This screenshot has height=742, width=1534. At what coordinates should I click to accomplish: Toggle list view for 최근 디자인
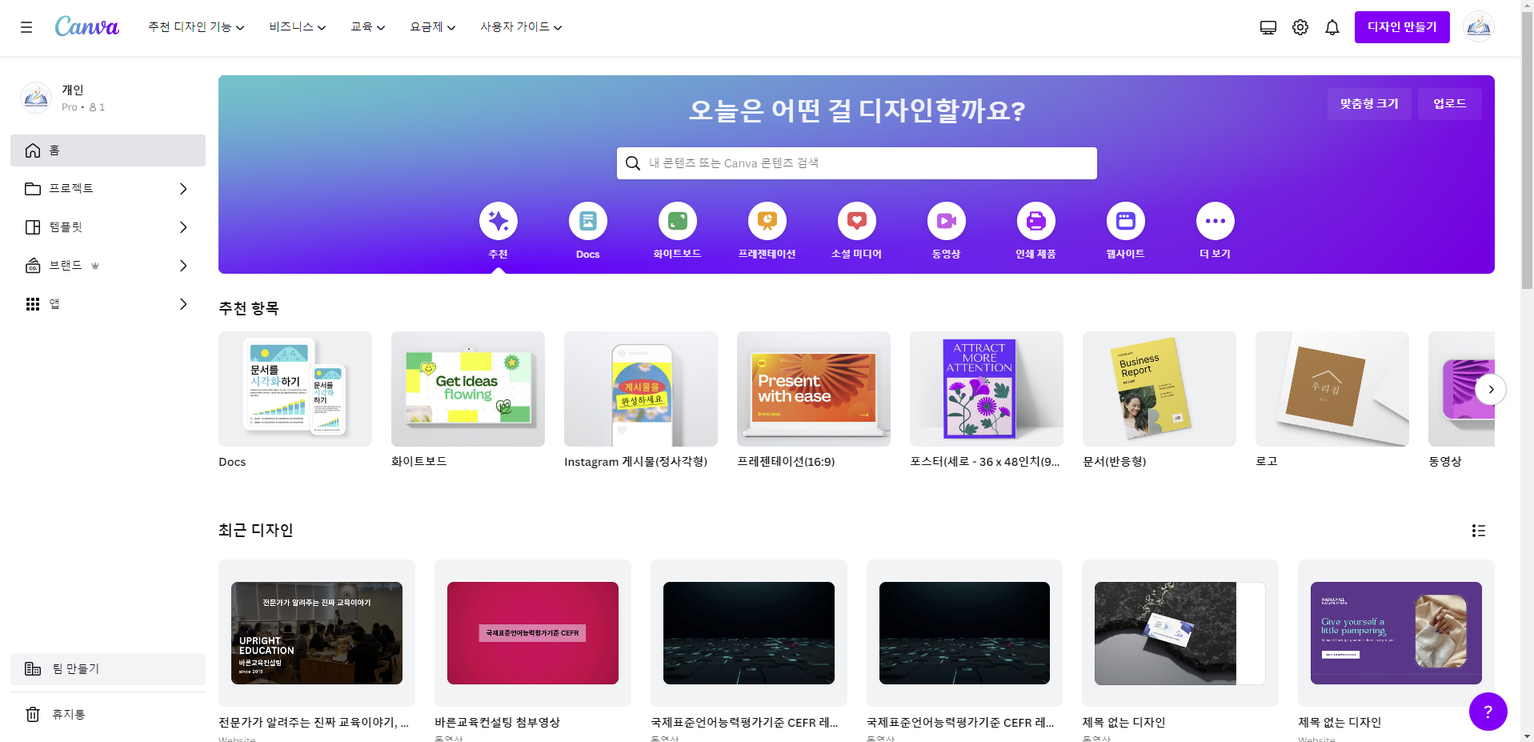click(1478, 531)
